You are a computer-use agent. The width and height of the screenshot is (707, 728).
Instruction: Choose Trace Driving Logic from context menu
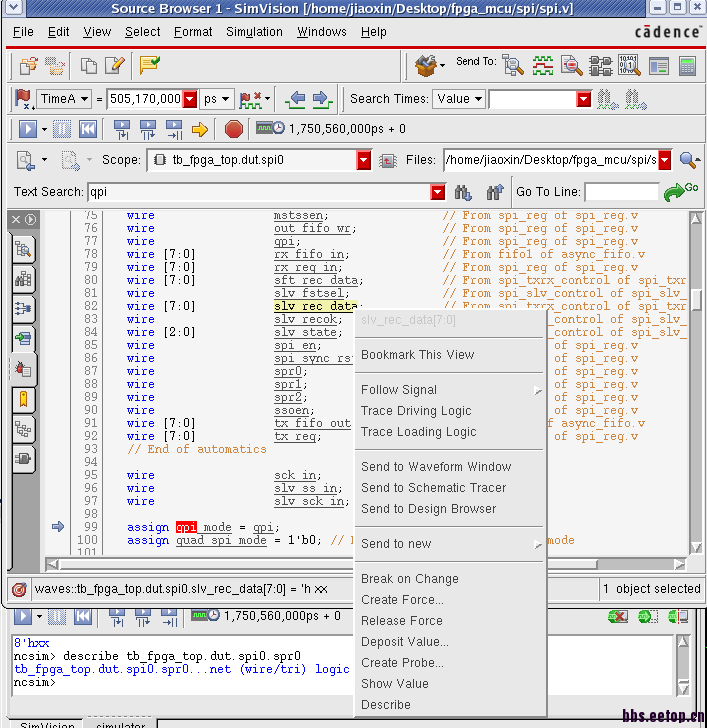tap(415, 411)
